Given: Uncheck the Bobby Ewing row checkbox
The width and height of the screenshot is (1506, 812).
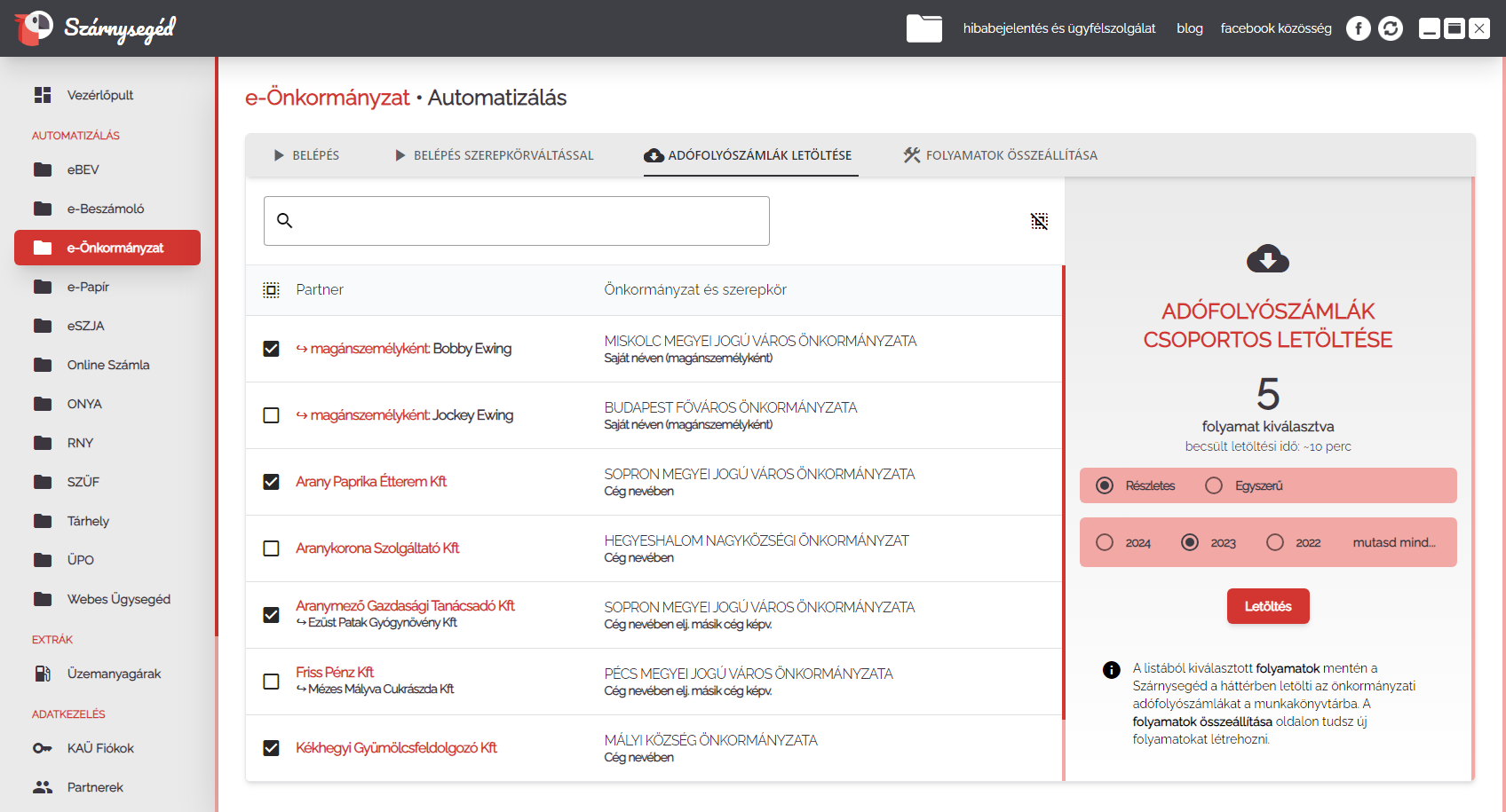Looking at the screenshot, I should [x=271, y=349].
